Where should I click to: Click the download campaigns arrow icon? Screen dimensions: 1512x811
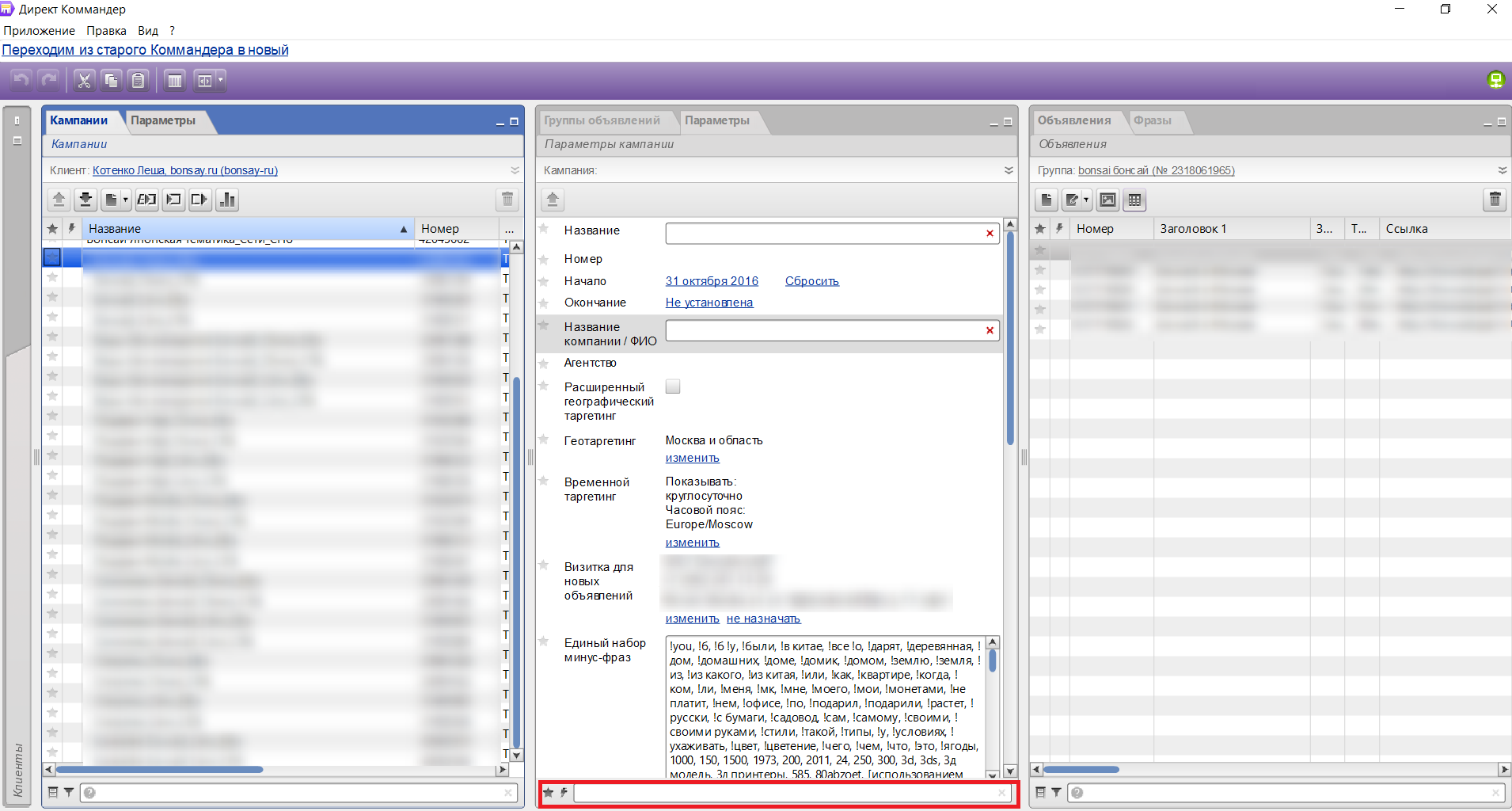pos(85,200)
